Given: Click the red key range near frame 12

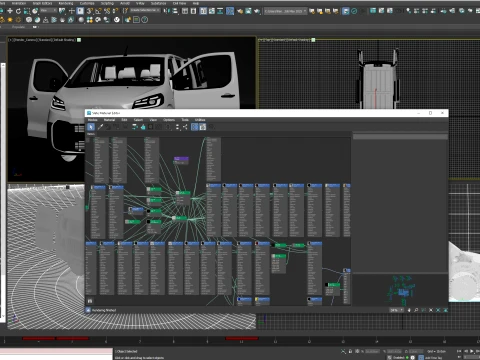Looking at the screenshot, I should (242, 339).
